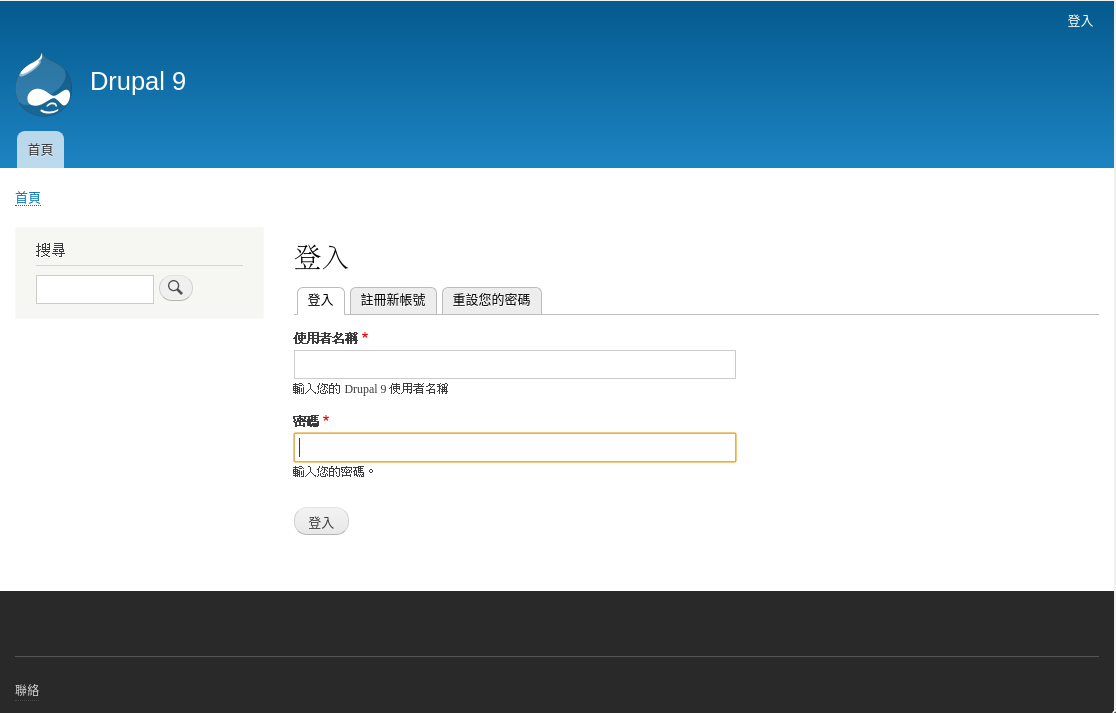Click the 登入 submit button

pos(320,521)
